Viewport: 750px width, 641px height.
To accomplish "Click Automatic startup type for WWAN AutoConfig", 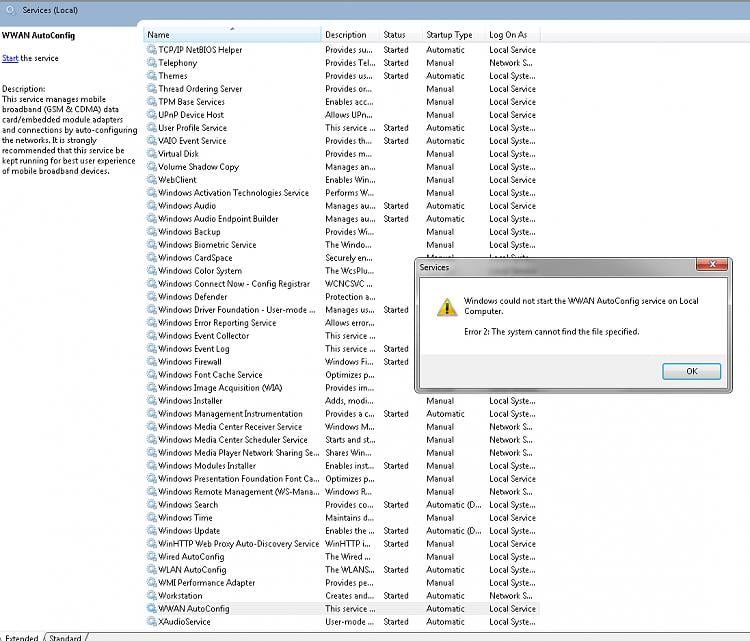I will (x=445, y=608).
